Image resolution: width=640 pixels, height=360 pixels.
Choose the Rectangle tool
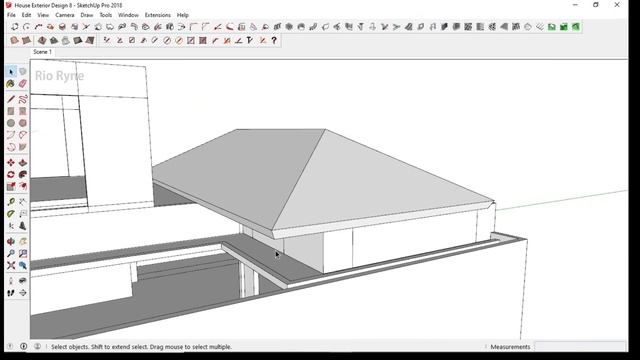click(11, 111)
